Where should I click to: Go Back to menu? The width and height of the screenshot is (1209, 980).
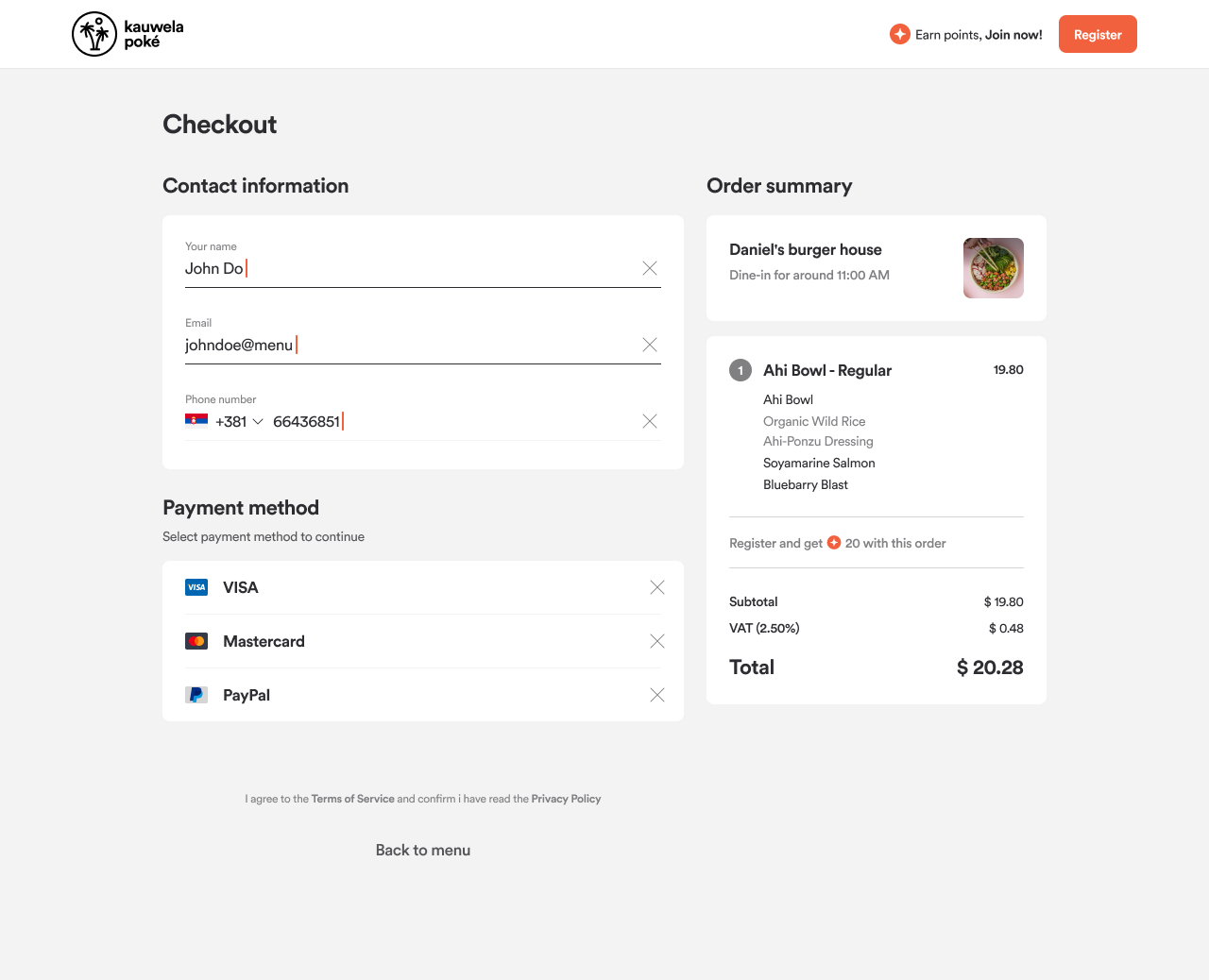point(423,850)
